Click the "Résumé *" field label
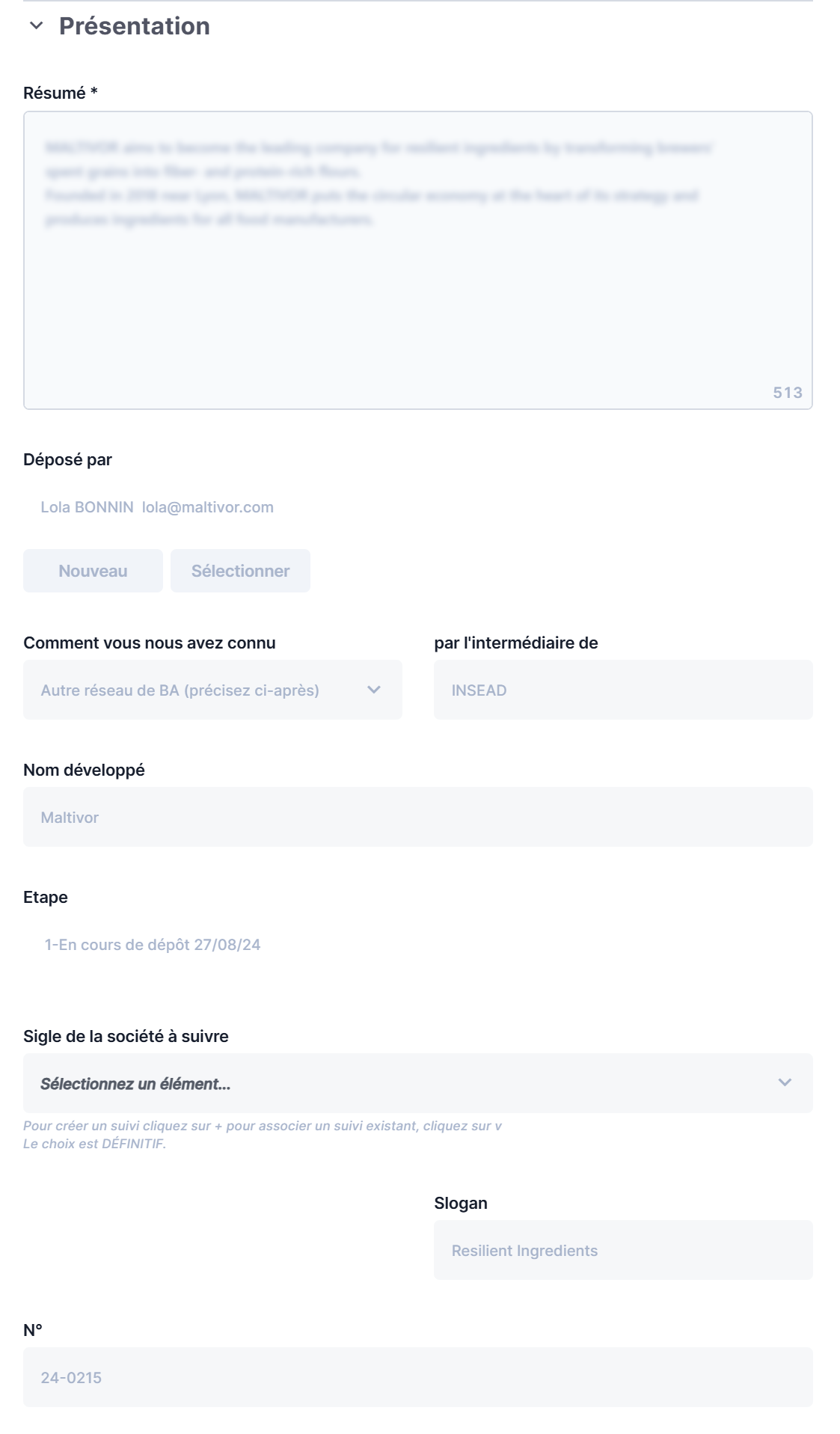Viewport: 840px width, 1434px height. 61,93
